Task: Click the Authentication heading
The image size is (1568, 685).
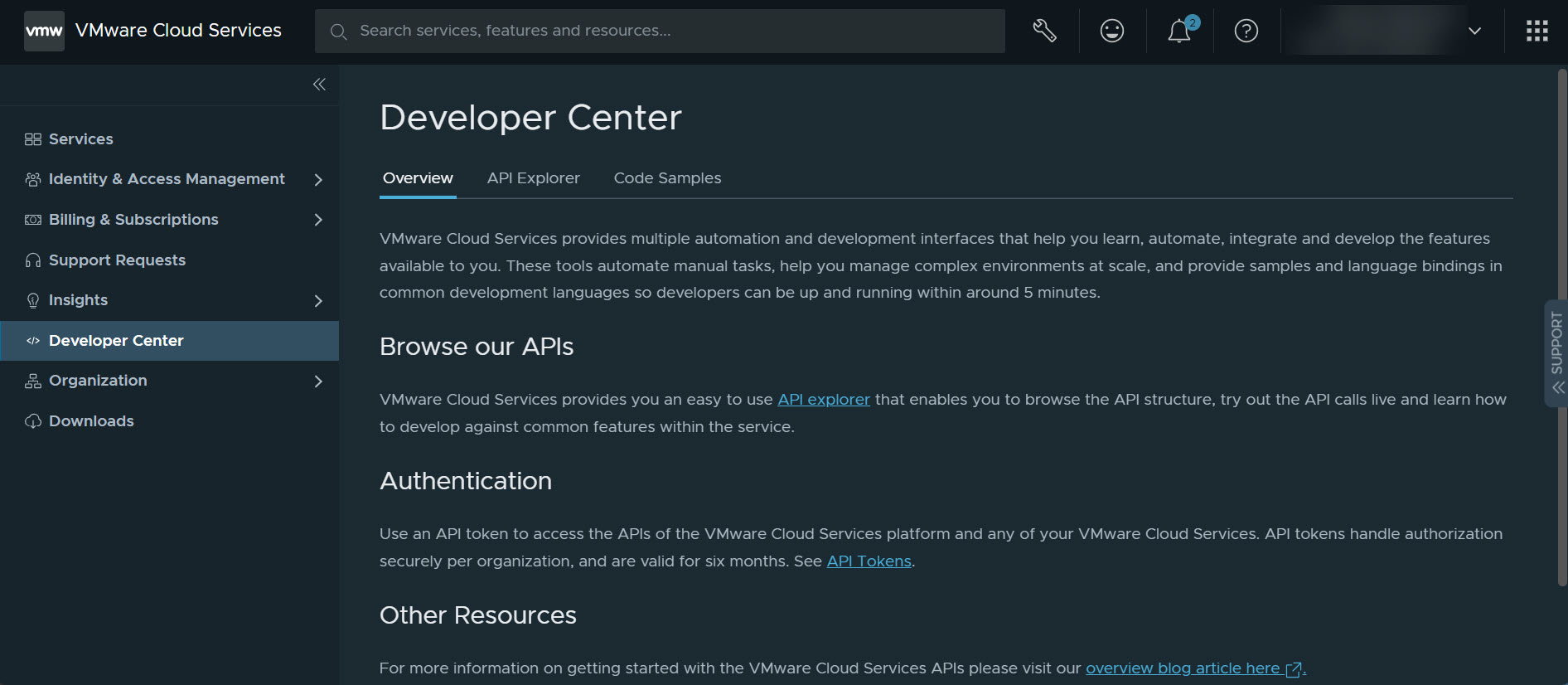Action: pos(466,481)
